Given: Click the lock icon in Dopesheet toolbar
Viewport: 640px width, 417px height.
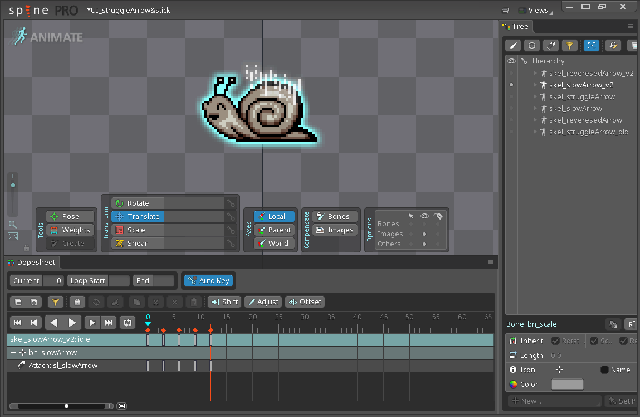Looking at the screenshot, I should [77, 302].
